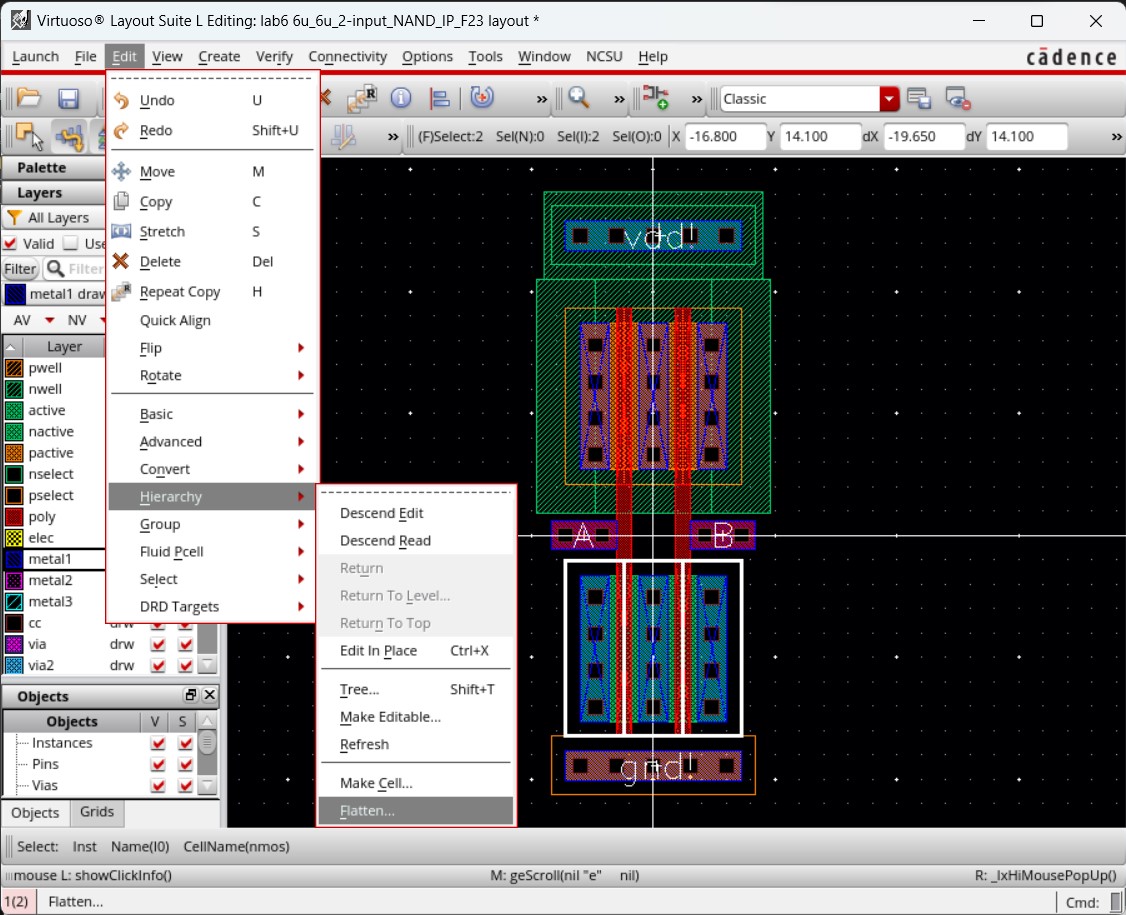Open the AV dropdown arrow
The height and width of the screenshot is (915, 1126).
point(50,320)
